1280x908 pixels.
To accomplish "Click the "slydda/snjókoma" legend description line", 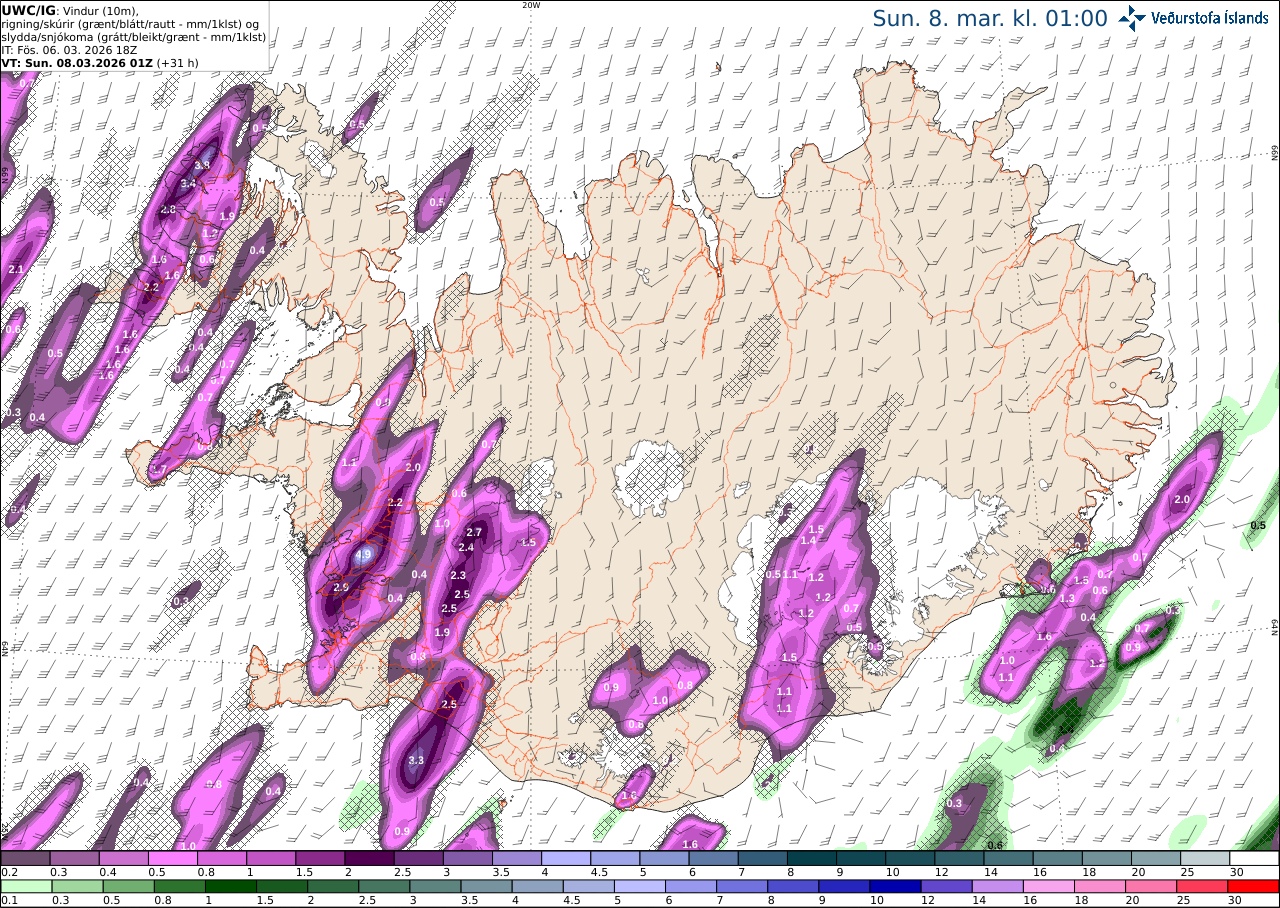I will [133, 36].
